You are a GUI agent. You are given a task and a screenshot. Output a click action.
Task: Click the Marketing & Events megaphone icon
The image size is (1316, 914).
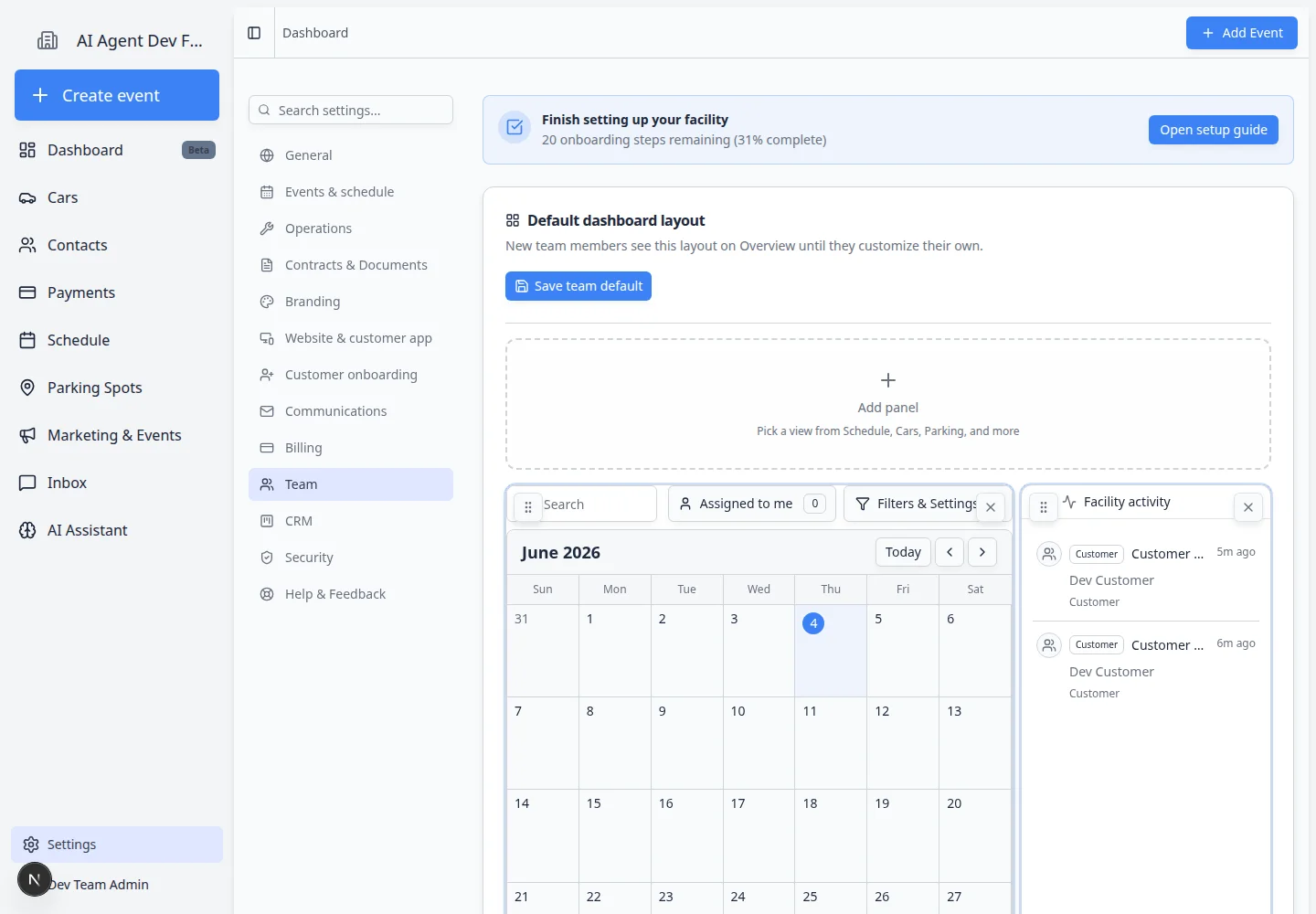(x=27, y=435)
